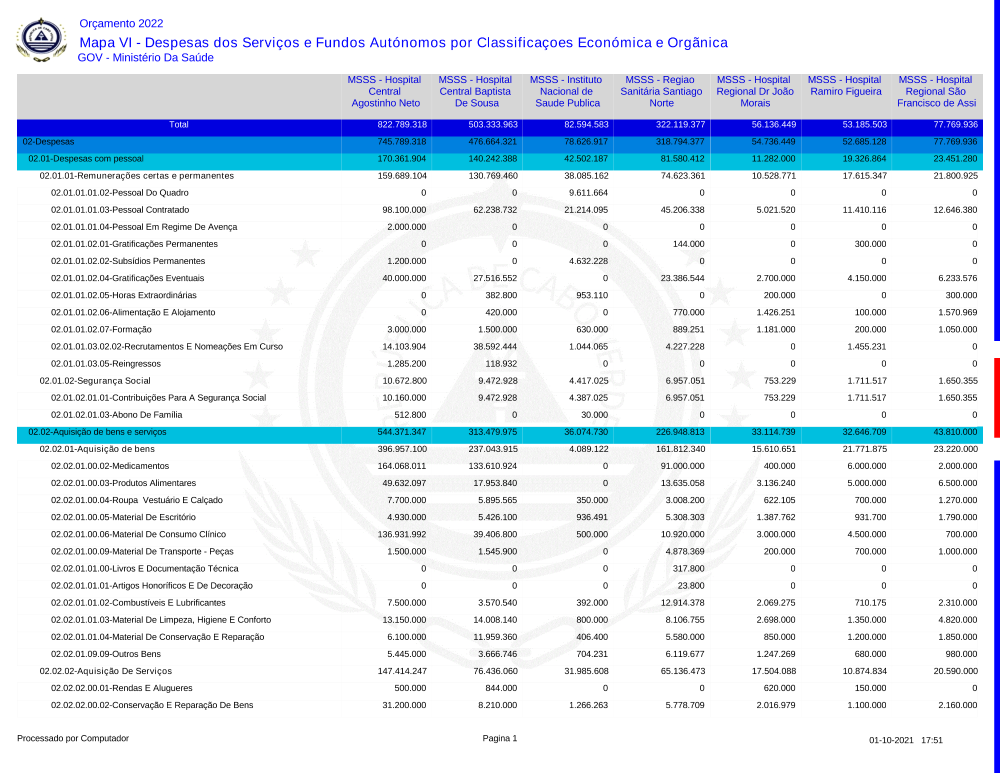The height and width of the screenshot is (773, 1000).
Task: Click the Mapa VI document title
Action: [403, 42]
